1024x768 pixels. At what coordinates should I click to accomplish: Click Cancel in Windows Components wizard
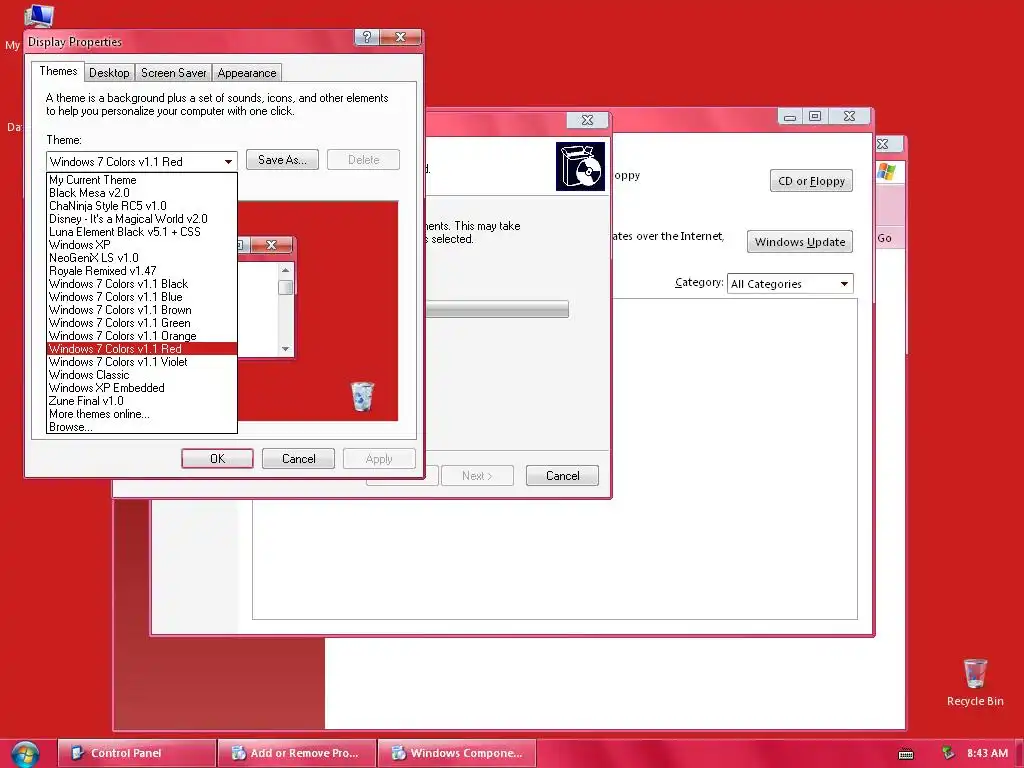pos(562,475)
